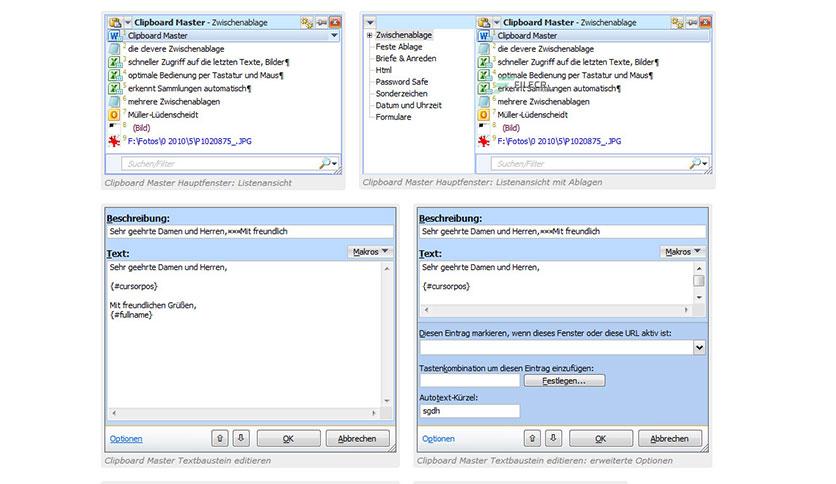Click Word icon beside 'Clipboard Master' in 'mit Ablagen' window
This screenshot has width=836, height=484.
(x=484, y=36)
